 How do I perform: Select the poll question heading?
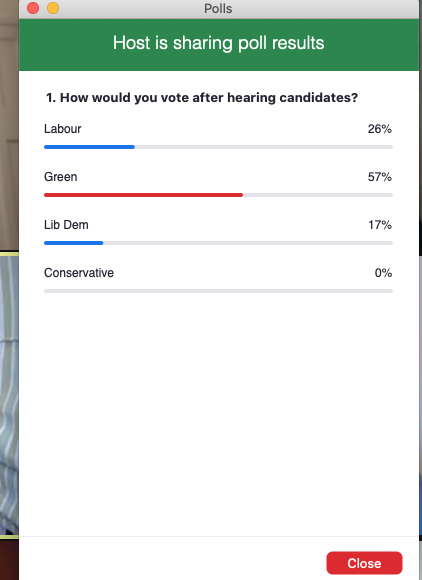[202, 98]
